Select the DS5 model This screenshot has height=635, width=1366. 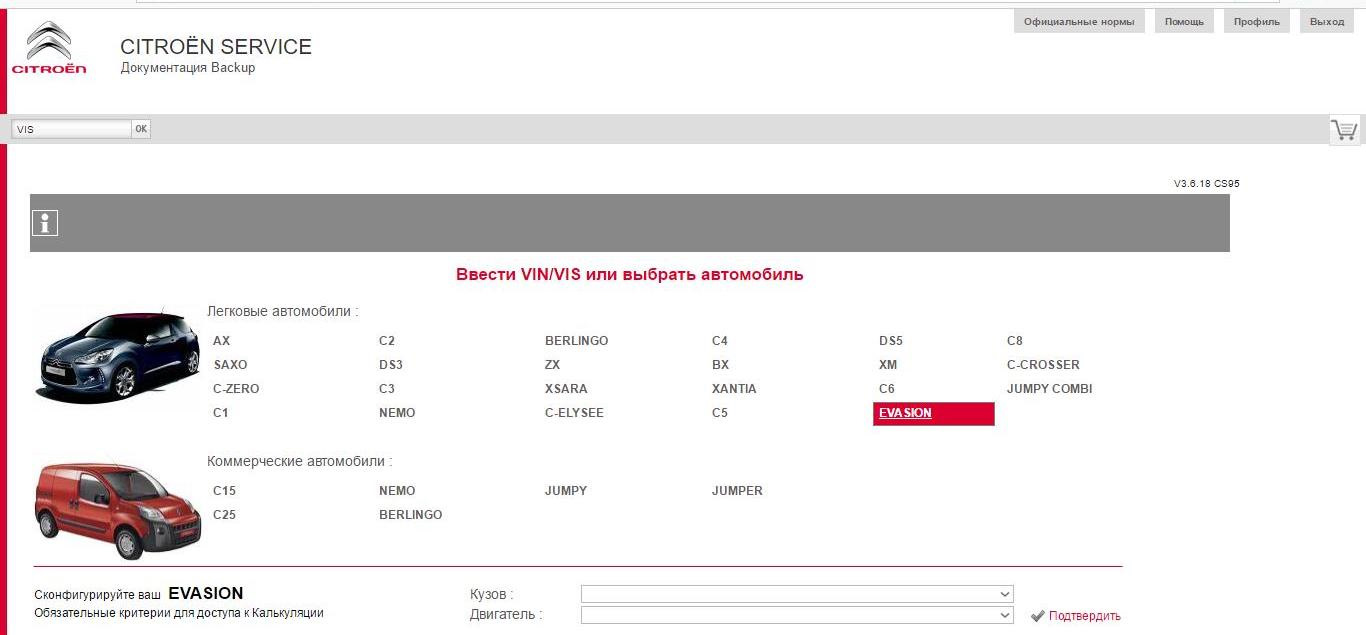pos(891,341)
